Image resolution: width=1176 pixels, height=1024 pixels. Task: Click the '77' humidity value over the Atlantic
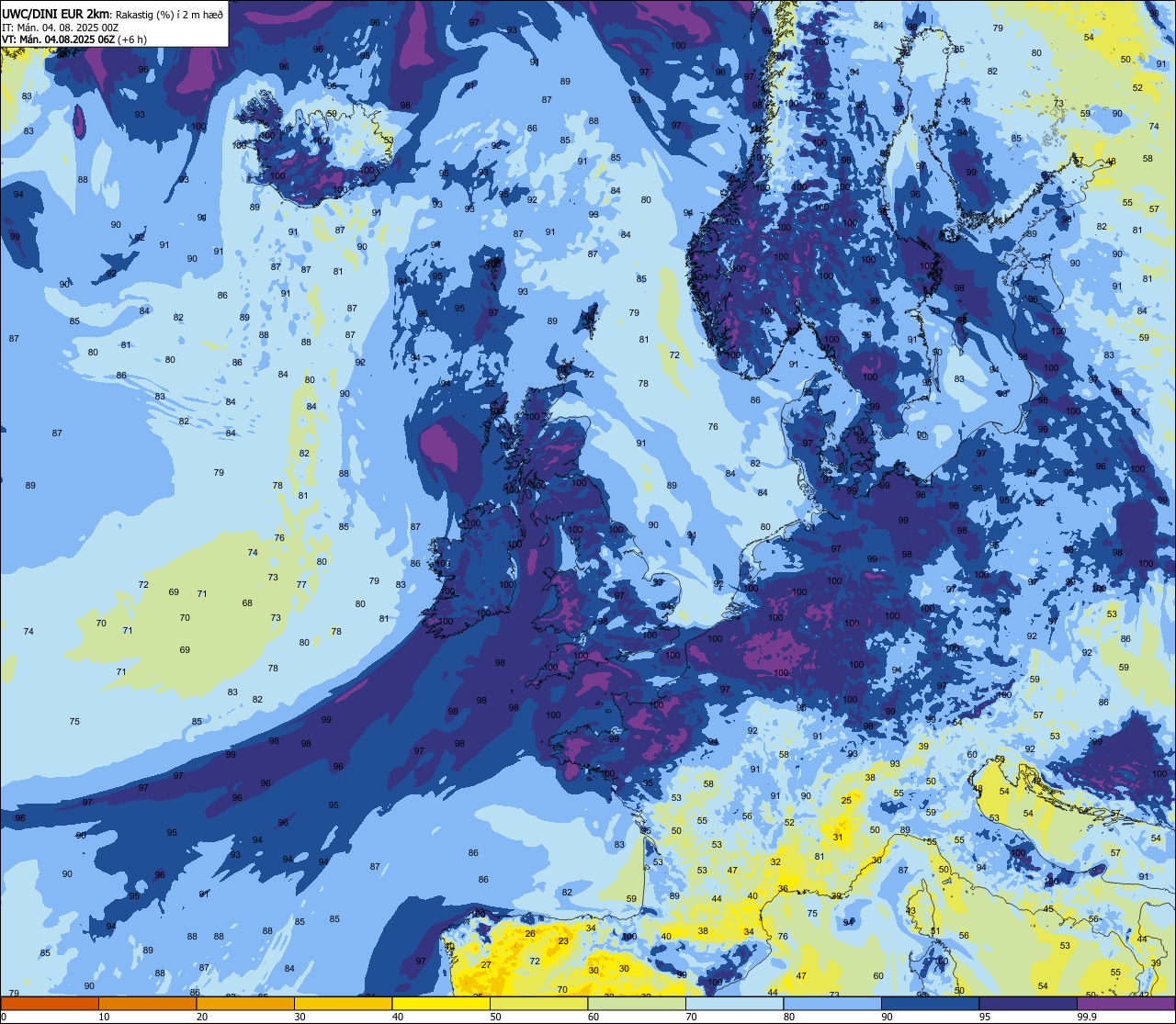point(301,584)
